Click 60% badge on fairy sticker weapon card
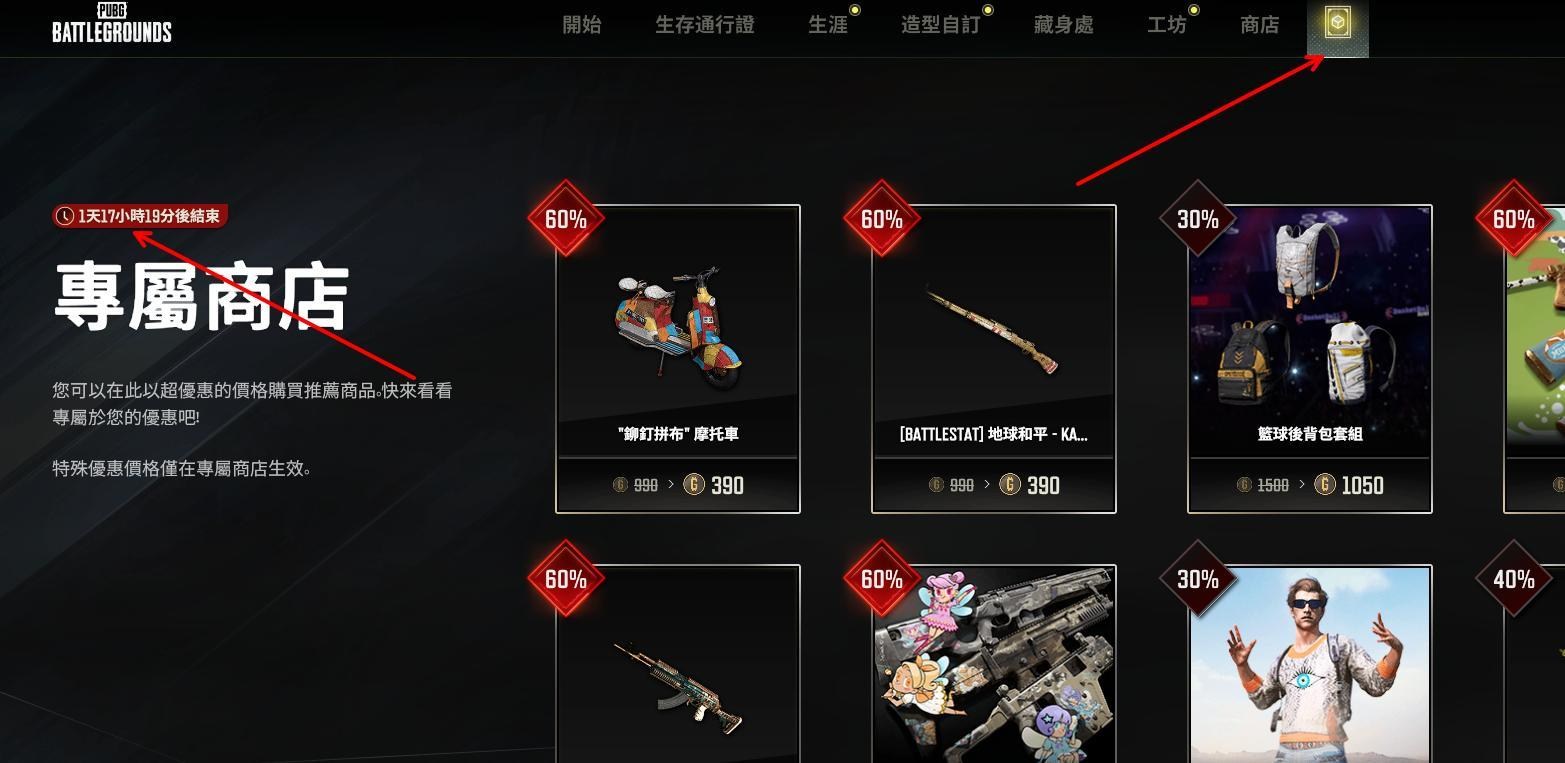The width and height of the screenshot is (1565, 763). click(882, 579)
